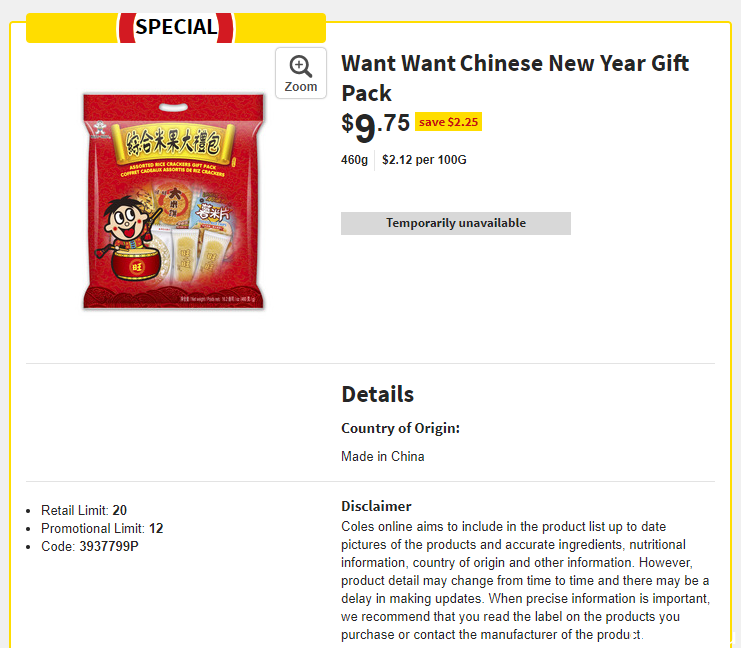Select the $2.12 per 100G unit price

pos(424,160)
